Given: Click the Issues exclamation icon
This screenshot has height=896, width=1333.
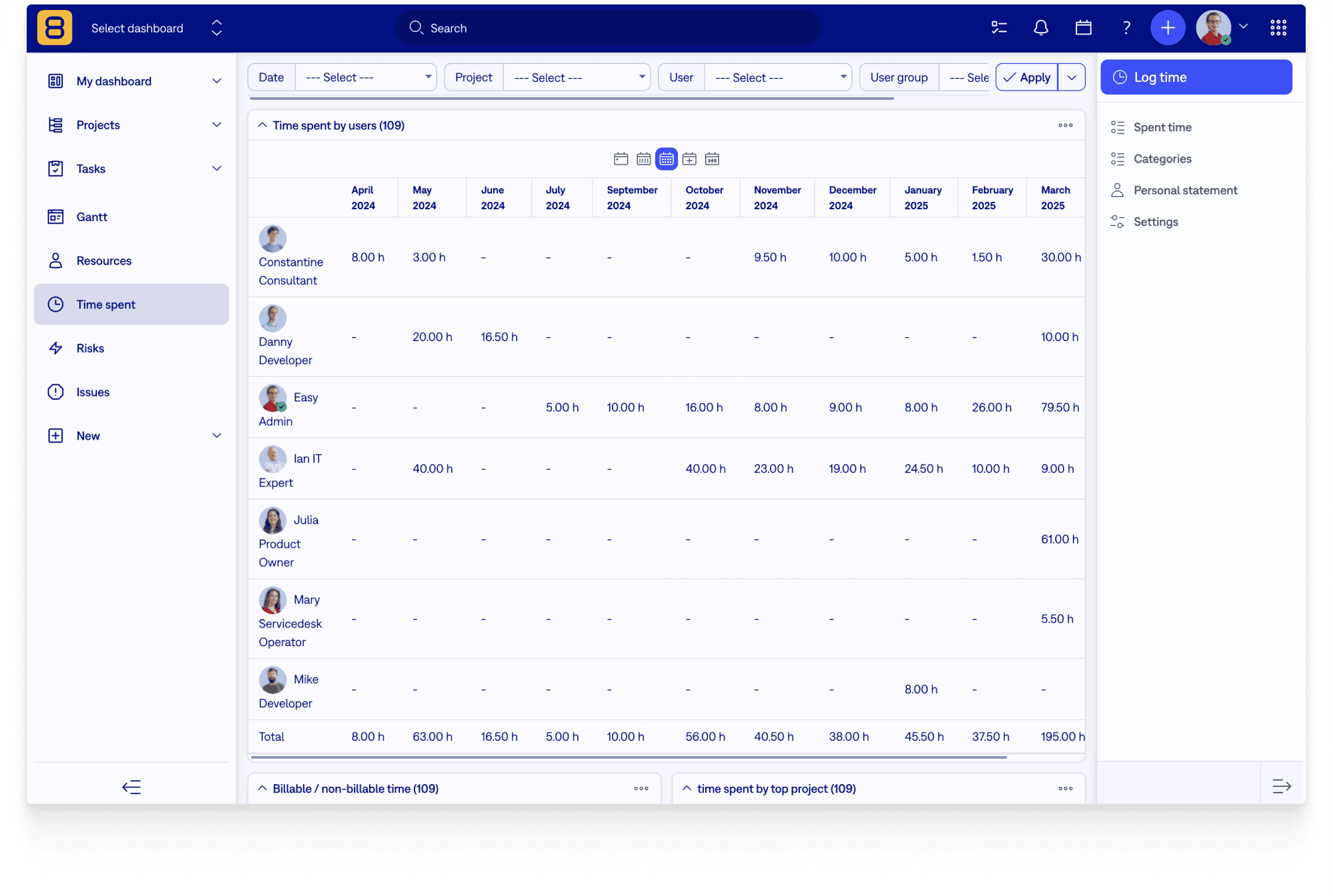Looking at the screenshot, I should (x=56, y=392).
